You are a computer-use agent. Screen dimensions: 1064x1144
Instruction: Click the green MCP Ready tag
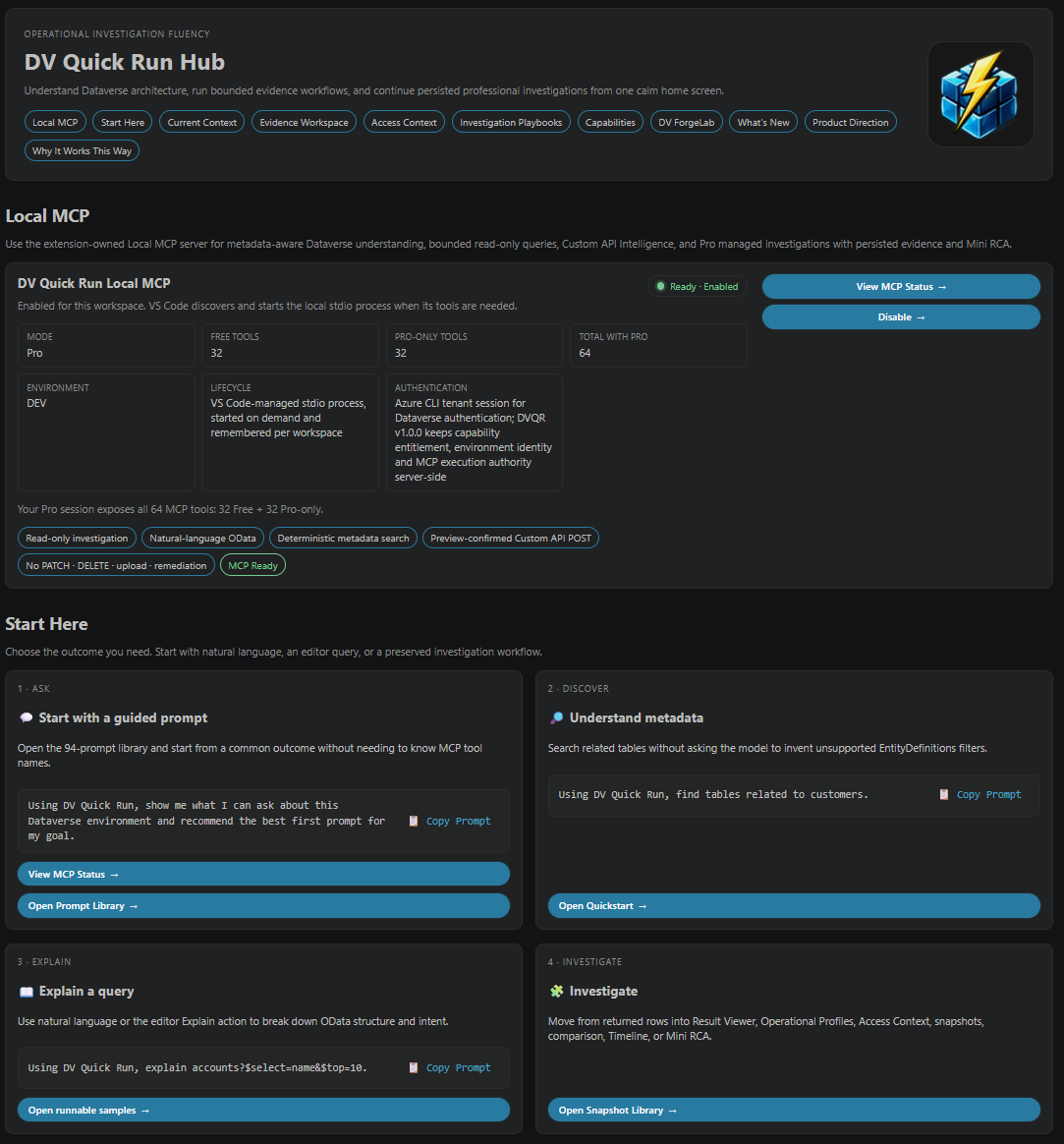[x=253, y=565]
